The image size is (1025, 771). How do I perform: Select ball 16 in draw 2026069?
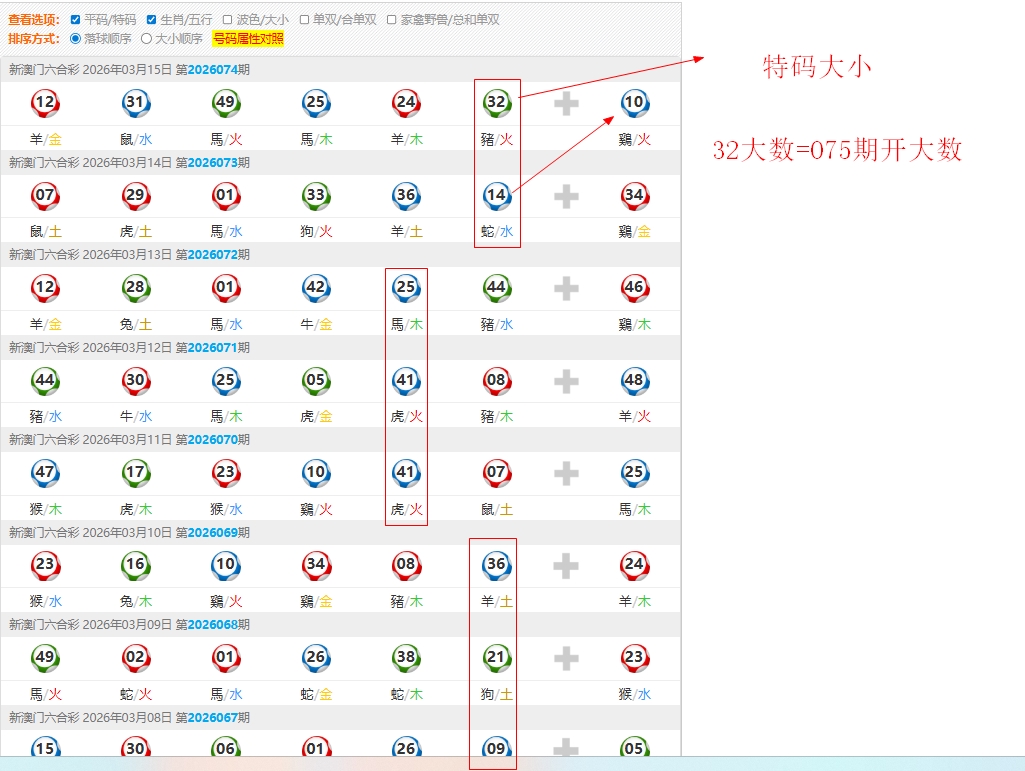(x=135, y=565)
